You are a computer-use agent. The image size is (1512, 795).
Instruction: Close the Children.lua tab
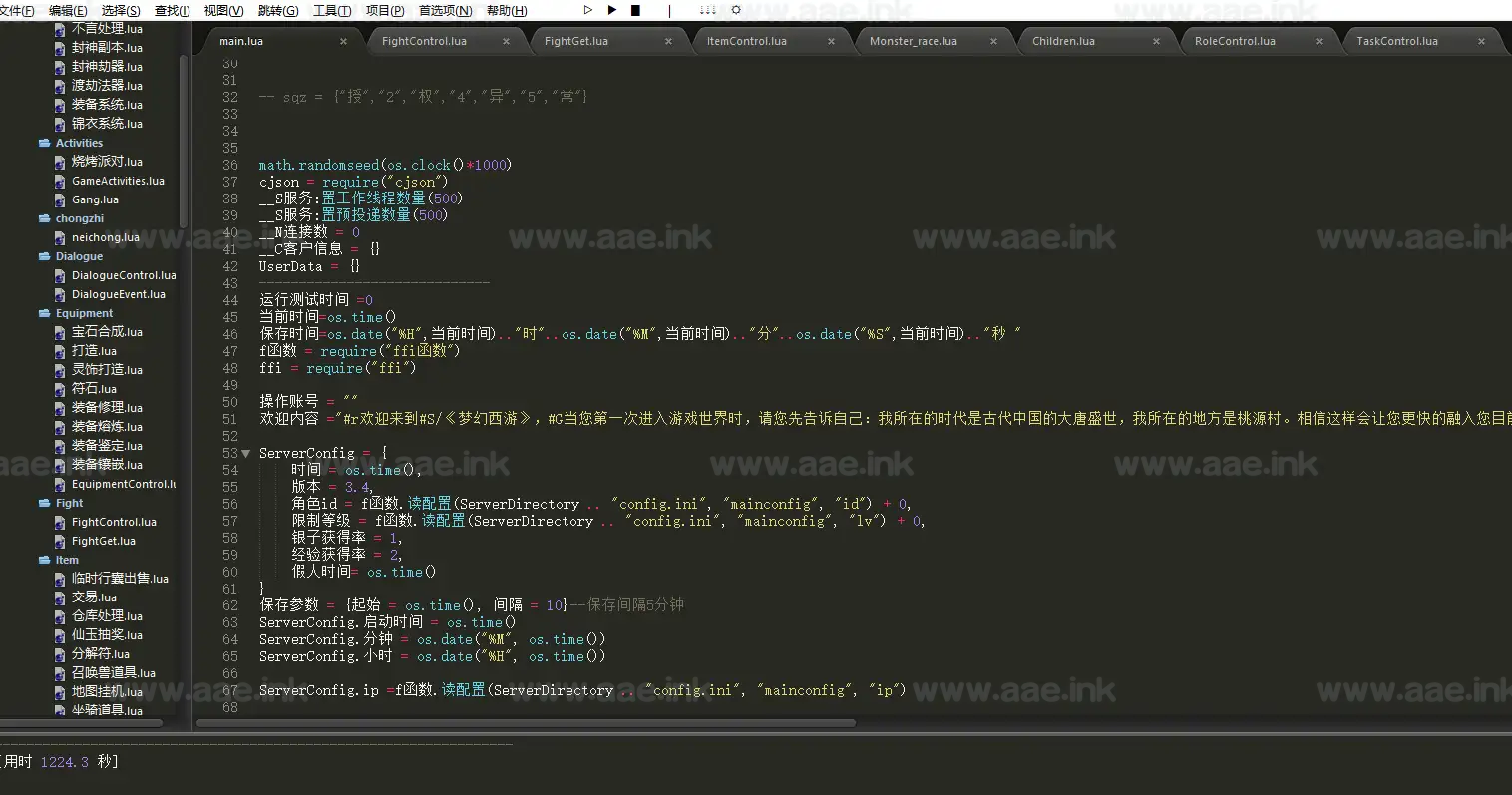click(x=1157, y=41)
